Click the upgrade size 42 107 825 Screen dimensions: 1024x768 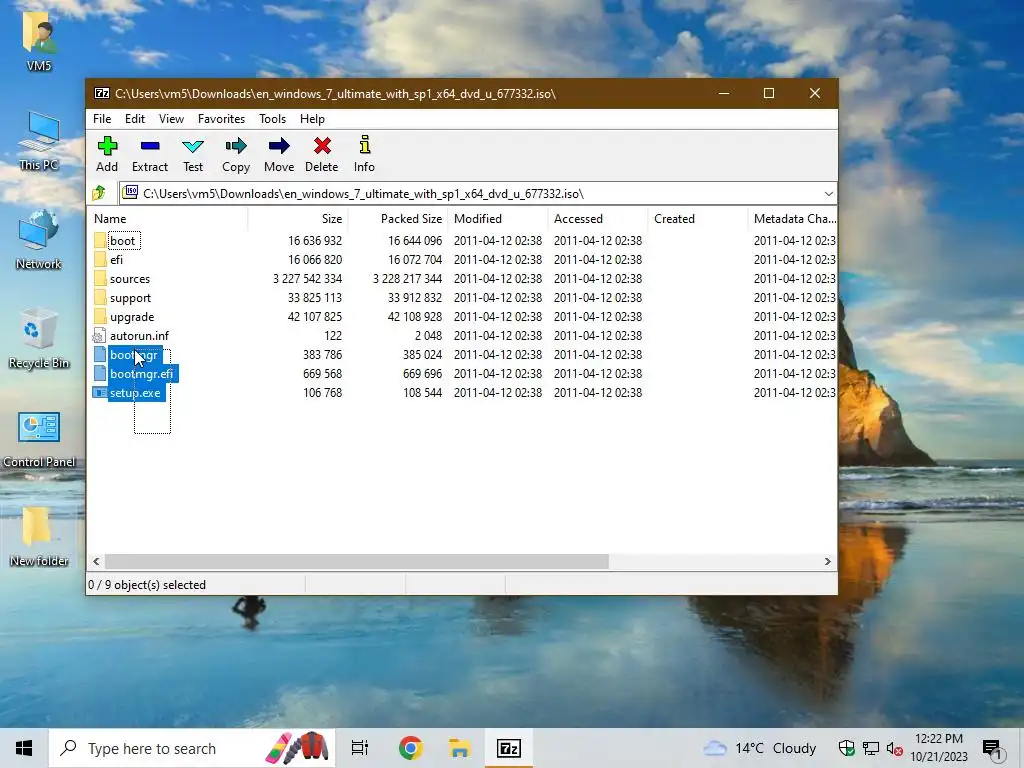pyautogui.click(x=315, y=317)
